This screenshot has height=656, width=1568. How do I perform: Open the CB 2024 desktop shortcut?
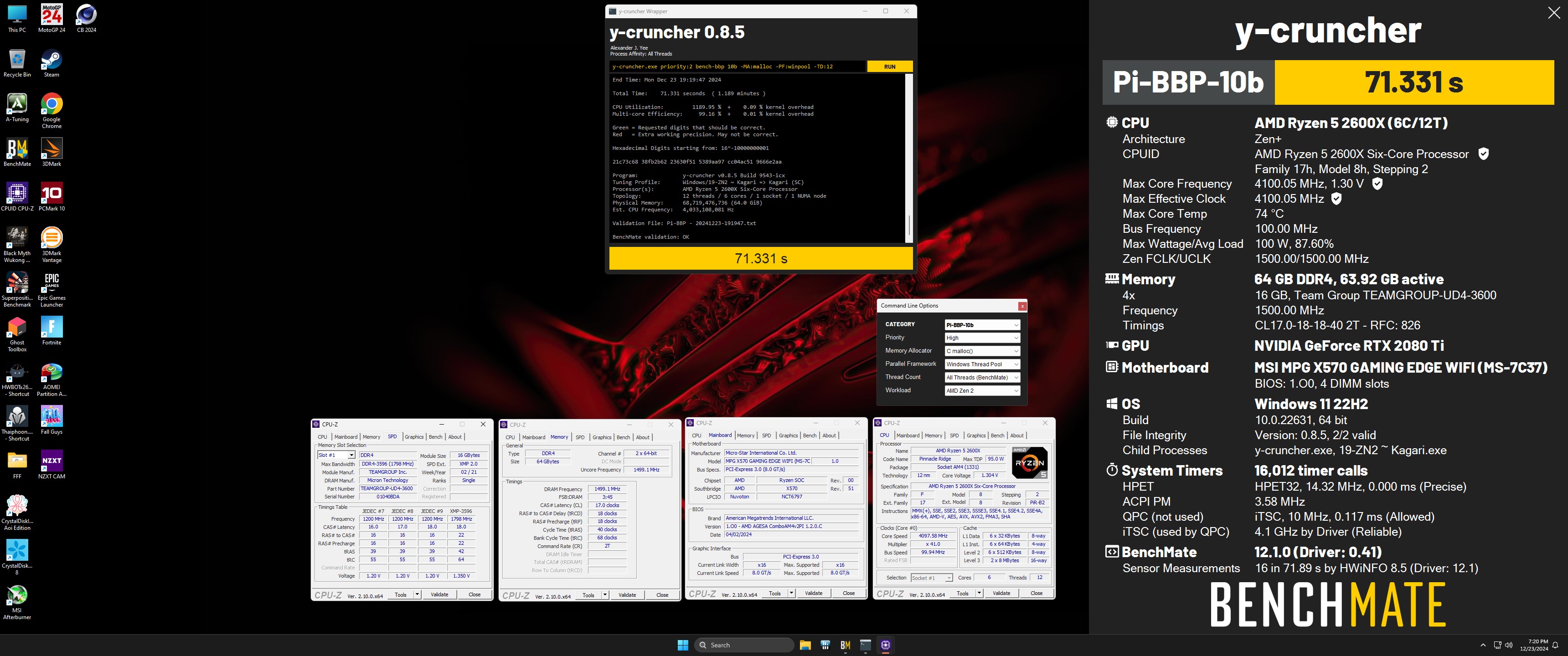[x=87, y=18]
